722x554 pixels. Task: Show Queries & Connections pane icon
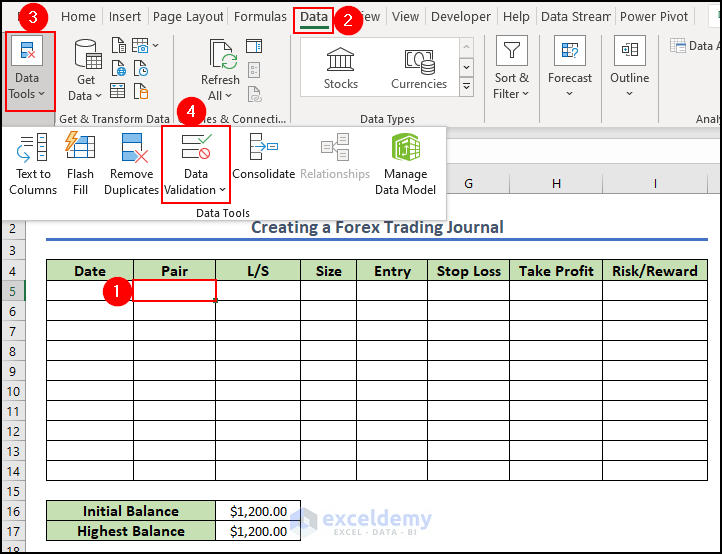[x=254, y=46]
